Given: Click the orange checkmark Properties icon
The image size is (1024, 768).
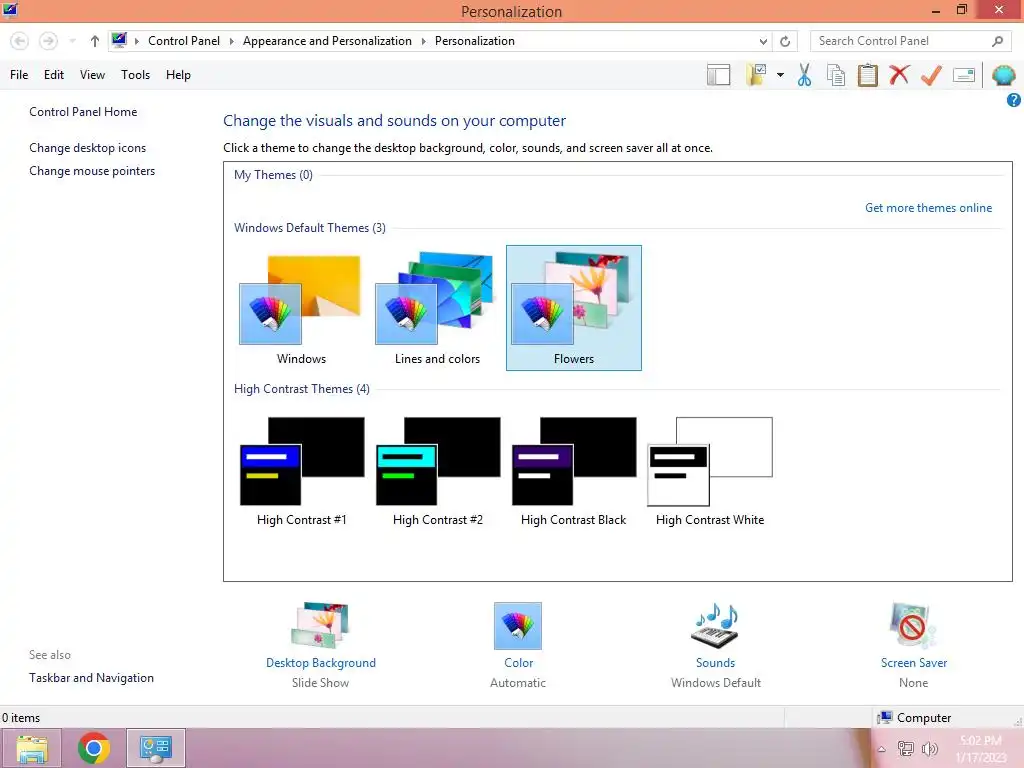Looking at the screenshot, I should (x=931, y=75).
